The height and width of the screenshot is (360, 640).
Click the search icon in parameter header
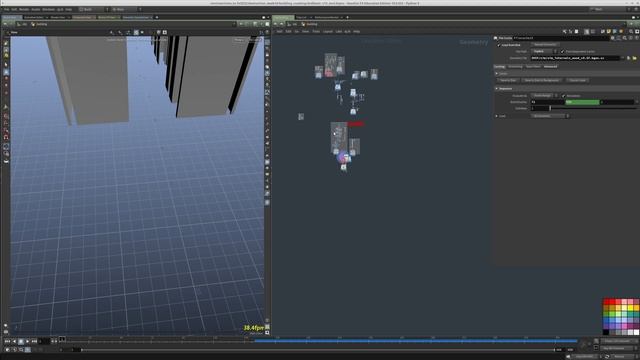[624, 38]
